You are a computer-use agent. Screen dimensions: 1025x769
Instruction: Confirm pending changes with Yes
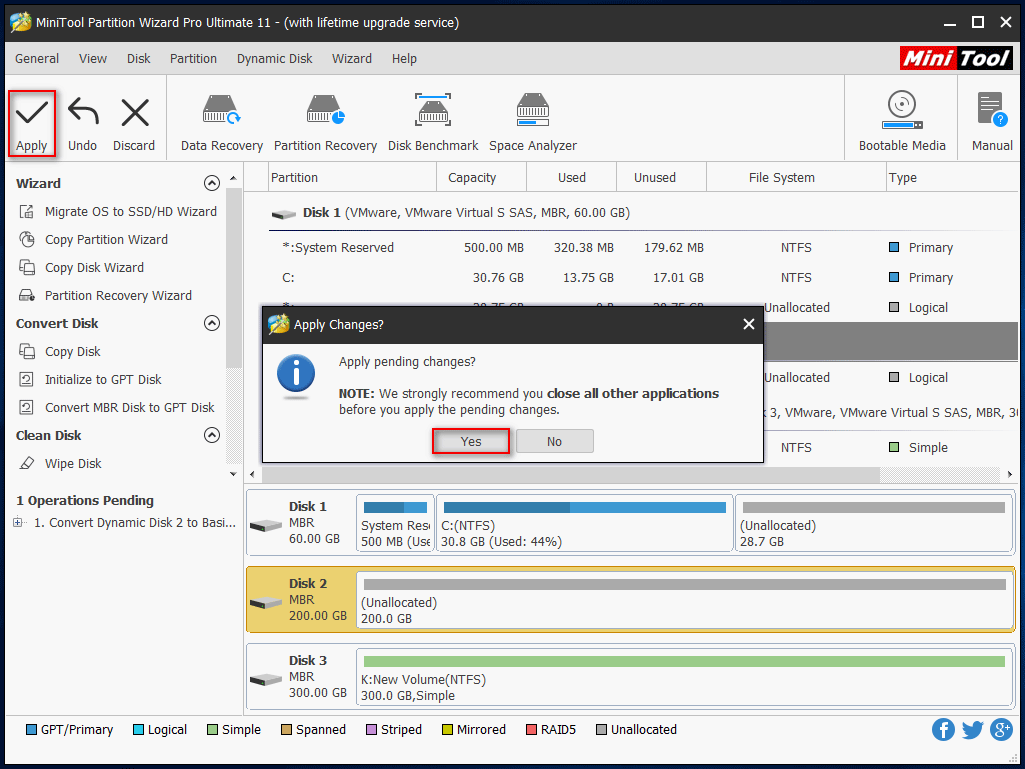coord(471,441)
